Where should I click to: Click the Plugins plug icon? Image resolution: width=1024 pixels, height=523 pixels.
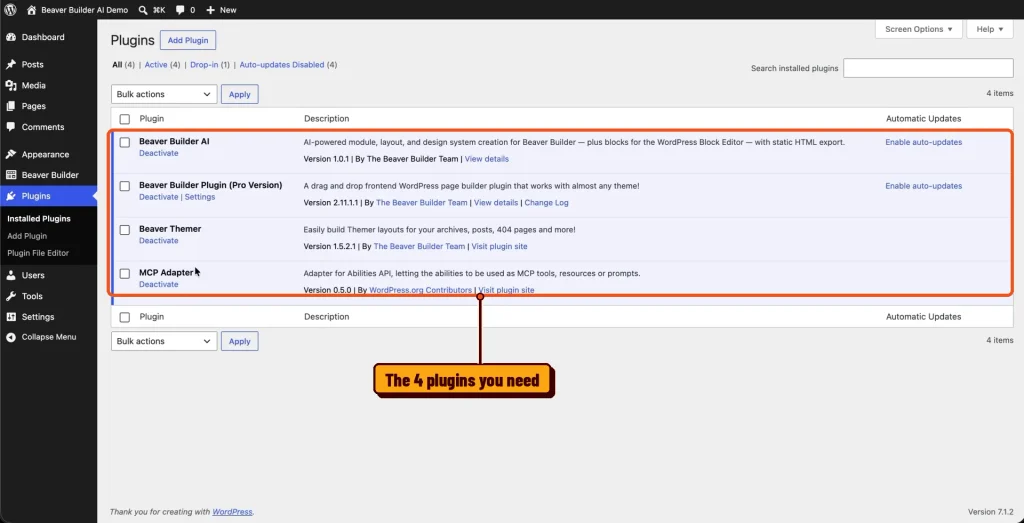pyautogui.click(x=11, y=196)
